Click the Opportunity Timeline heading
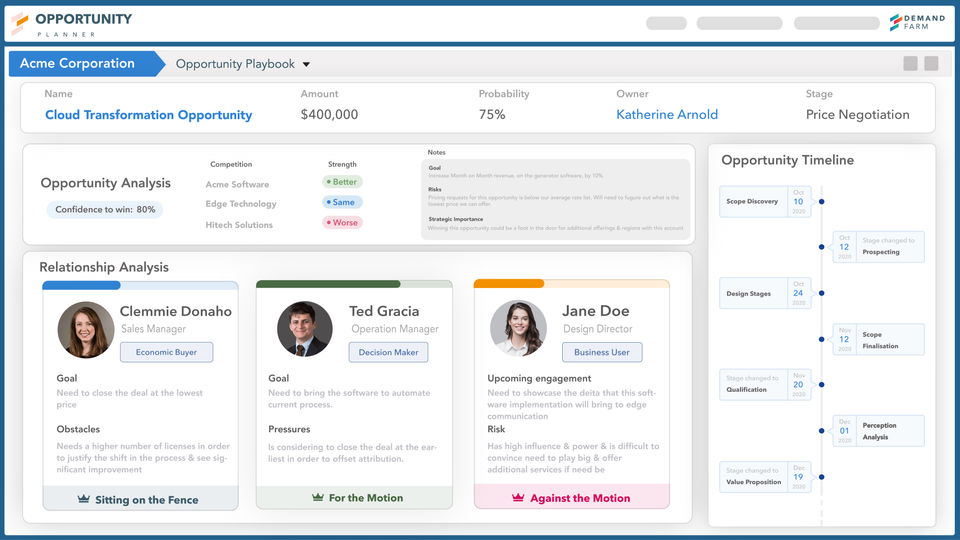Screen dimensions: 960x540 787,160
